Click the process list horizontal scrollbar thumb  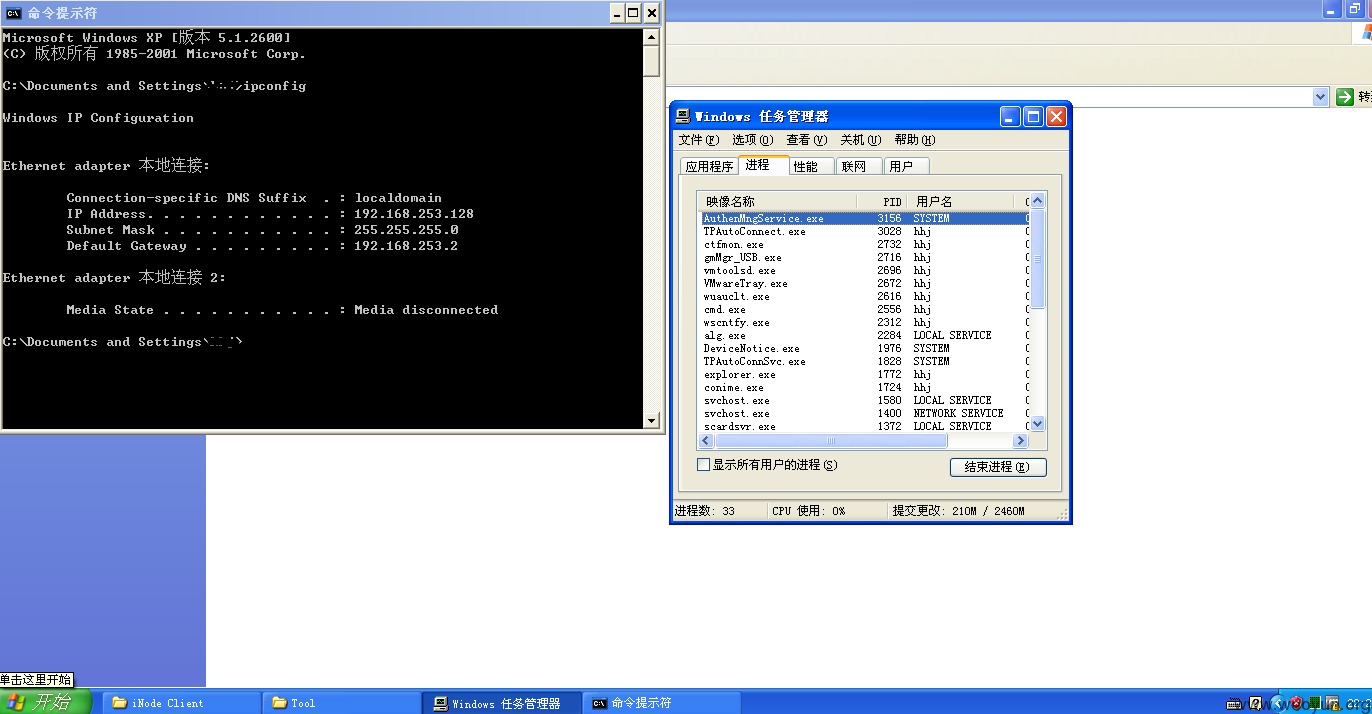pyautogui.click(x=830, y=440)
